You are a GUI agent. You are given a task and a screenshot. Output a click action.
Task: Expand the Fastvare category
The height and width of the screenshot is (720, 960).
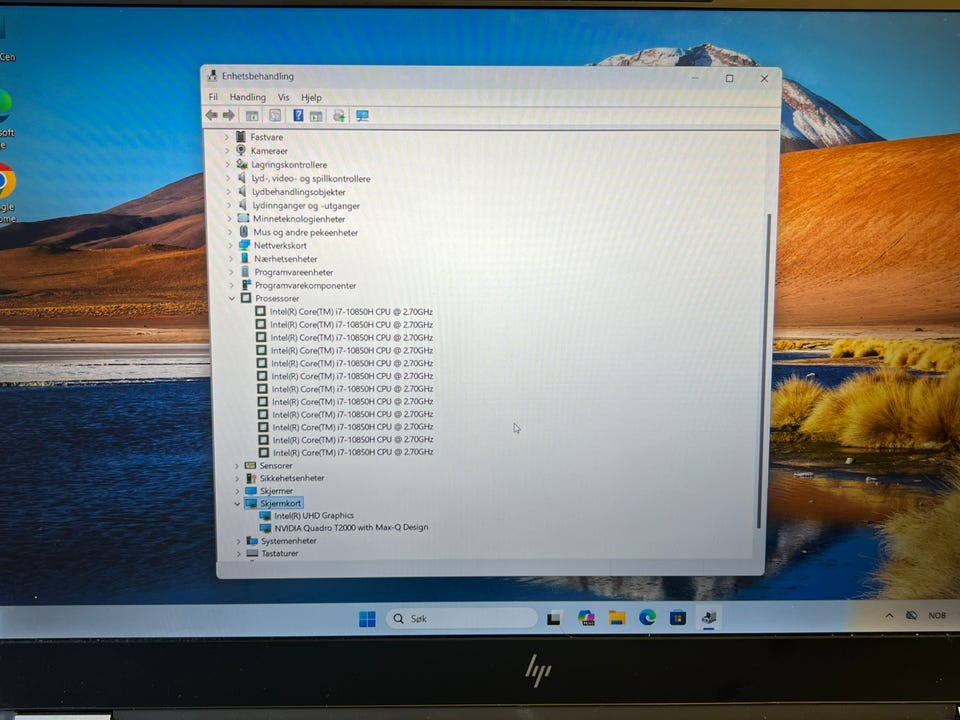pyautogui.click(x=227, y=137)
